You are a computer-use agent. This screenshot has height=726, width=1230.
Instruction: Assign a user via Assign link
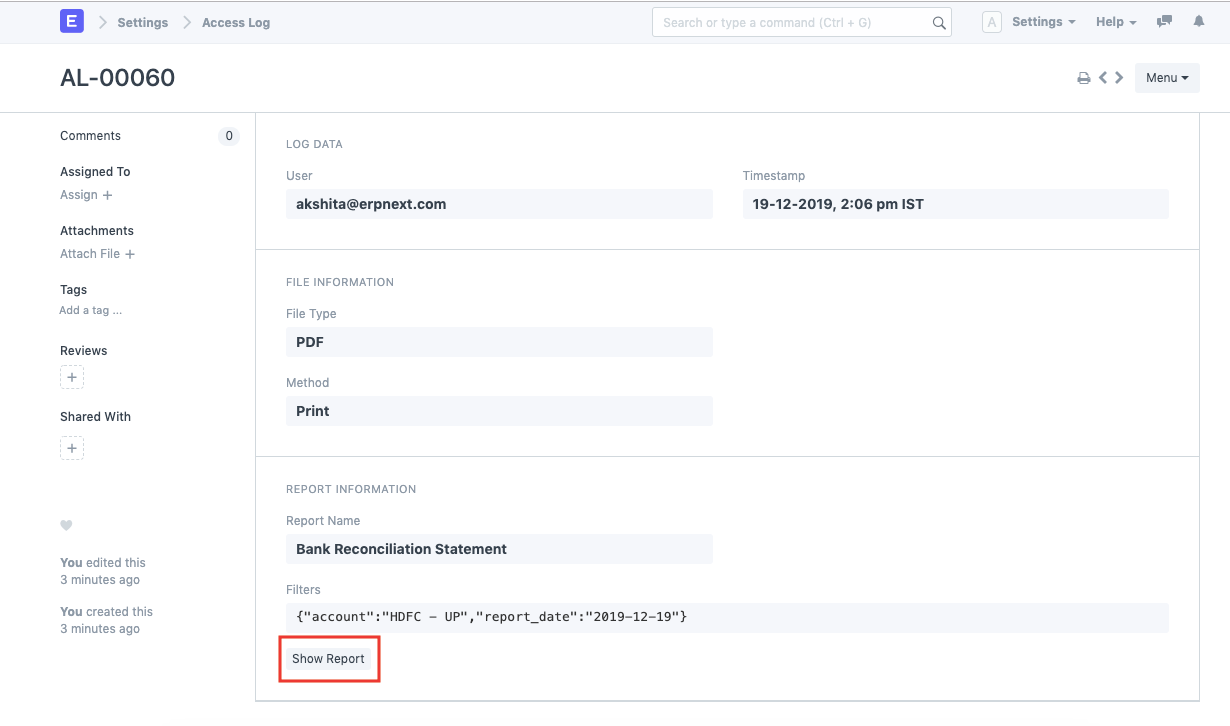coord(80,194)
